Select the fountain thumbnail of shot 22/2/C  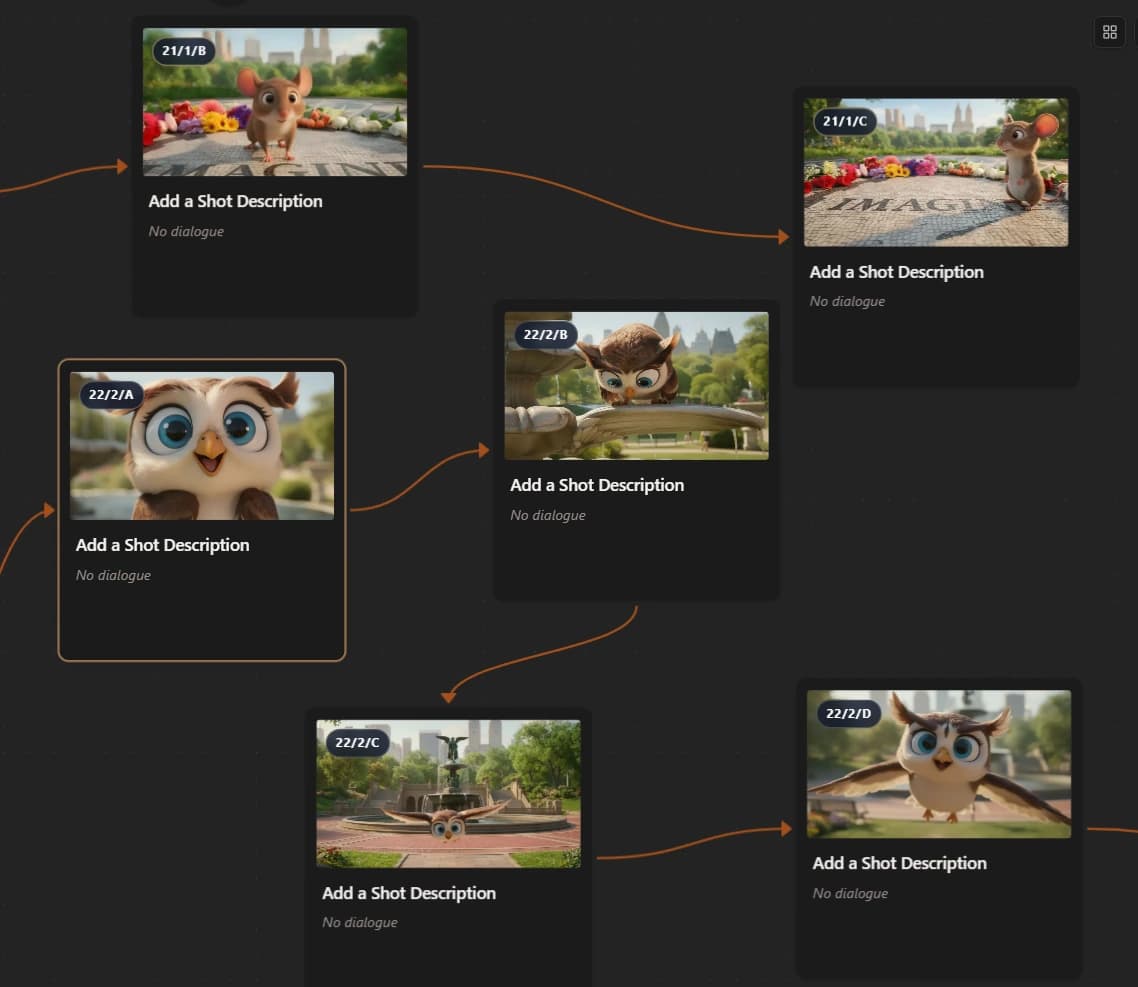[x=448, y=793]
